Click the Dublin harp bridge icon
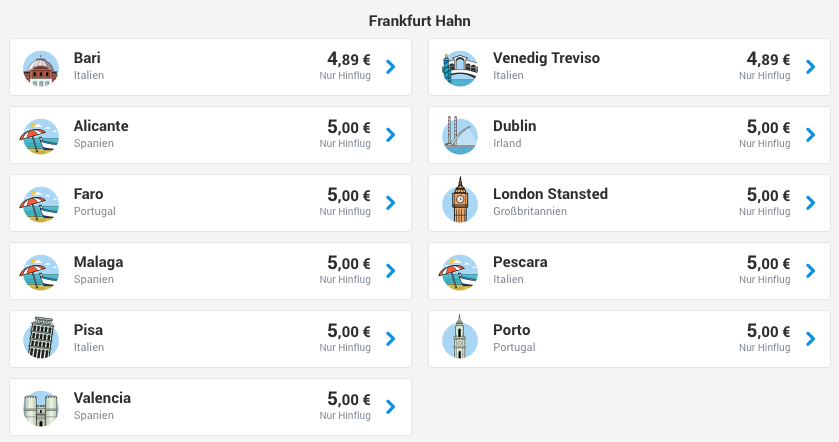The height and width of the screenshot is (442, 839). tap(460, 136)
